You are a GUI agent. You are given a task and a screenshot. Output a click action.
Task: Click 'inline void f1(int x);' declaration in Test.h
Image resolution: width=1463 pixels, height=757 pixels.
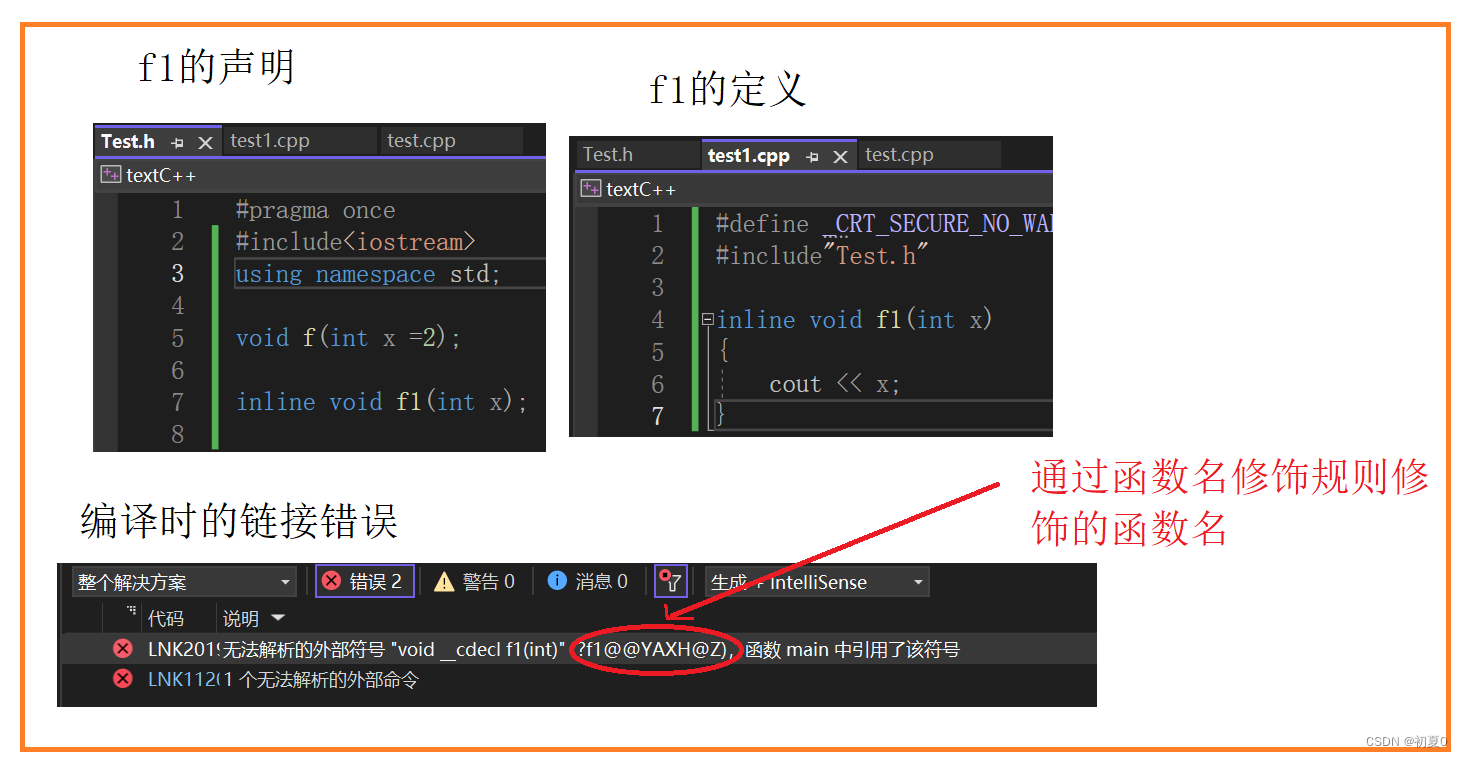coord(382,402)
